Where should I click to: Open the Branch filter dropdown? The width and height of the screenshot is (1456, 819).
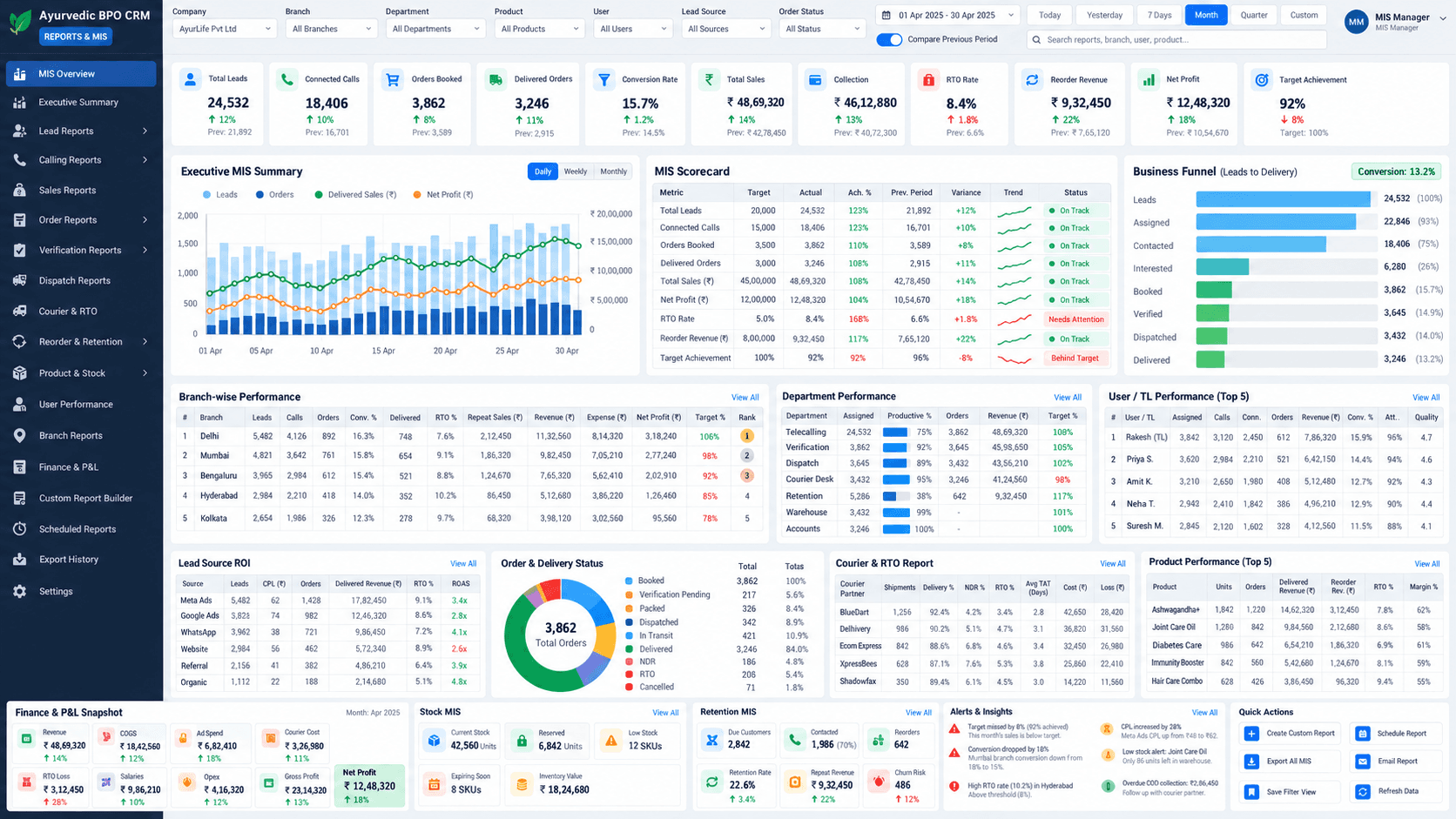(x=332, y=29)
